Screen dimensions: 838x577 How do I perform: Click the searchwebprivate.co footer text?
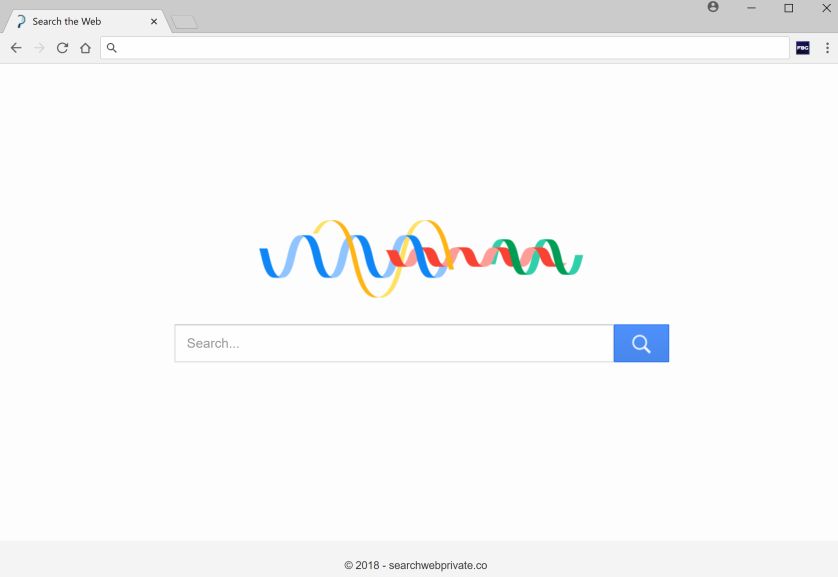click(x=416, y=565)
